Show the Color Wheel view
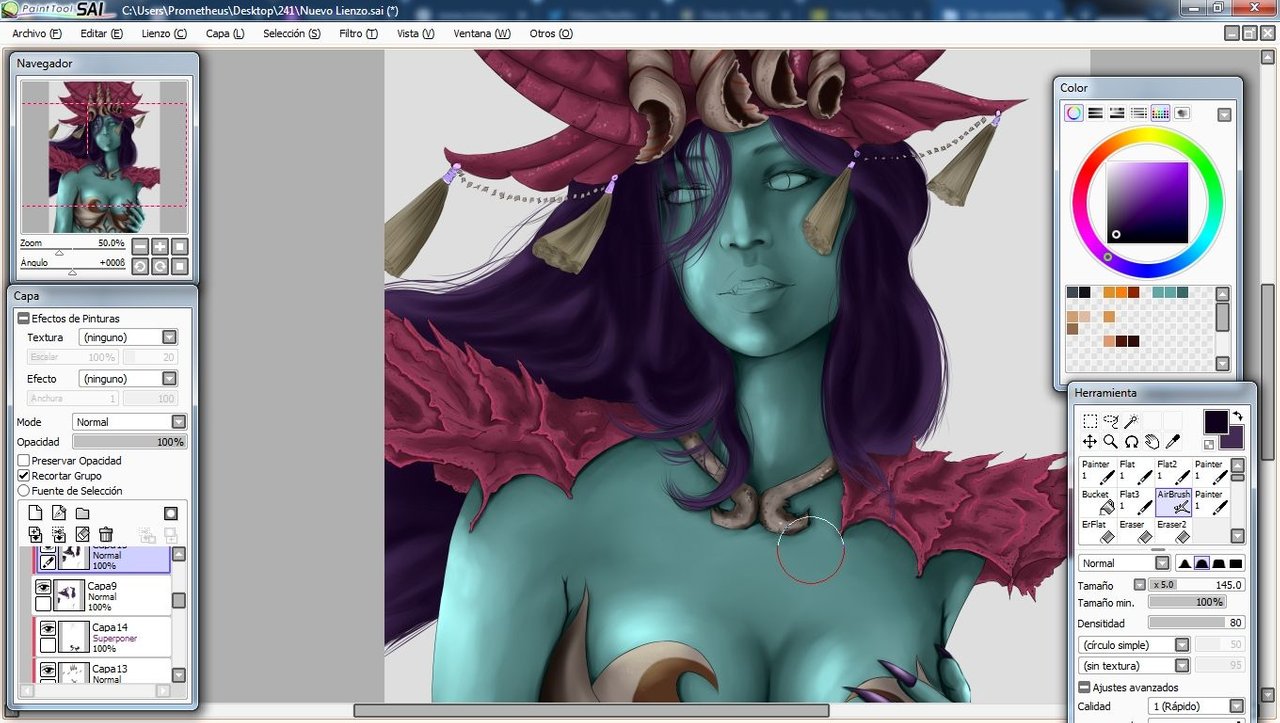The height and width of the screenshot is (723, 1280). tap(1073, 113)
